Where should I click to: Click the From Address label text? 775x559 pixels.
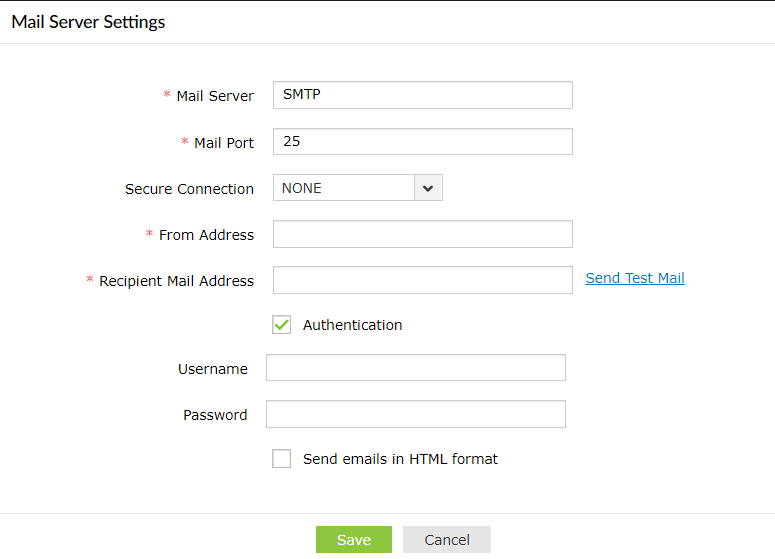[206, 235]
